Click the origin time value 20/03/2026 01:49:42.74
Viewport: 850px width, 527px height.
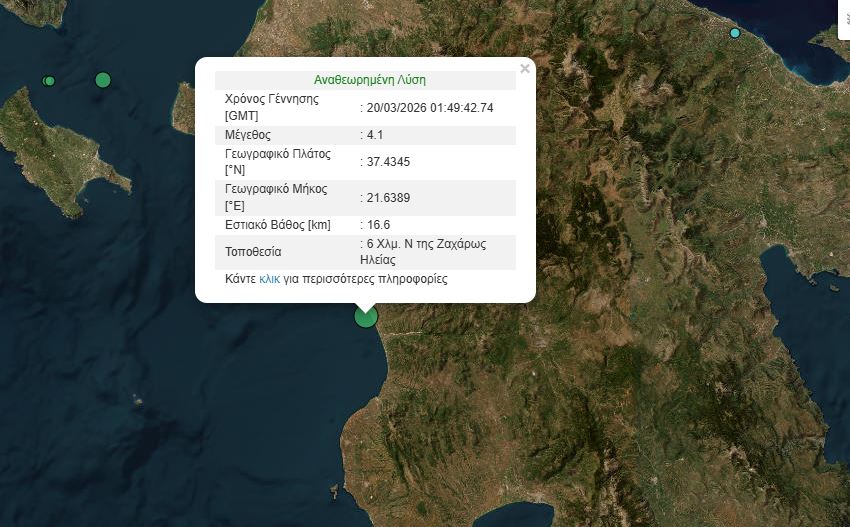pyautogui.click(x=430, y=107)
